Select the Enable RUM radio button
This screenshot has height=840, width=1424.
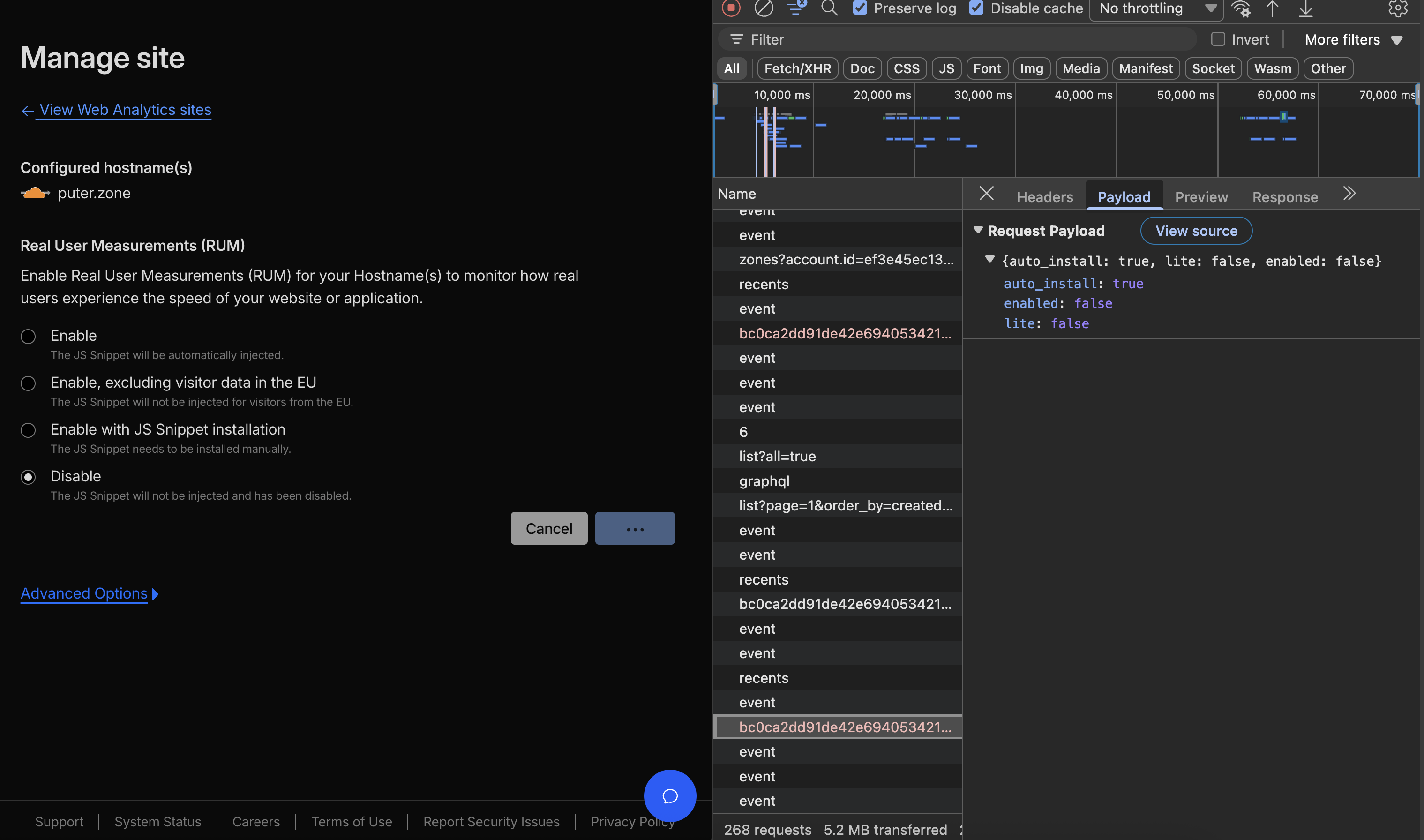(28, 336)
